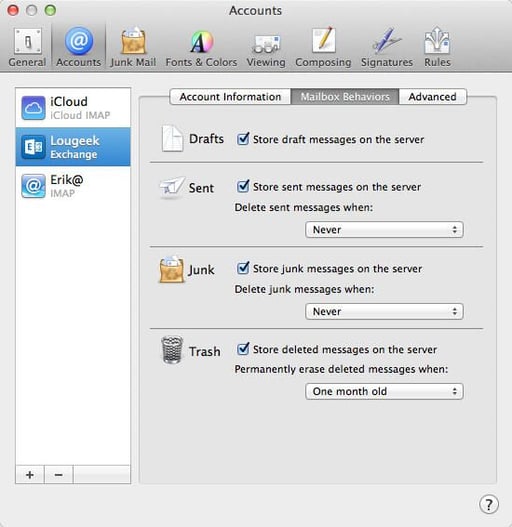Open Fonts & Colors preferences
512x527 pixels.
pyautogui.click(x=201, y=47)
